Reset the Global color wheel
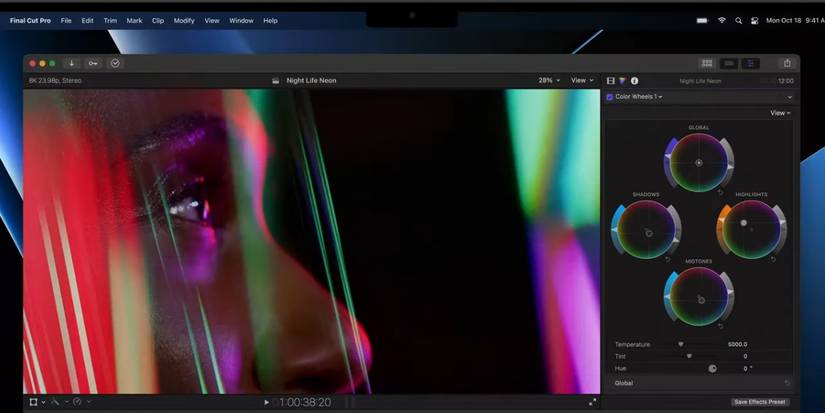This screenshot has width=825, height=413. [x=720, y=192]
